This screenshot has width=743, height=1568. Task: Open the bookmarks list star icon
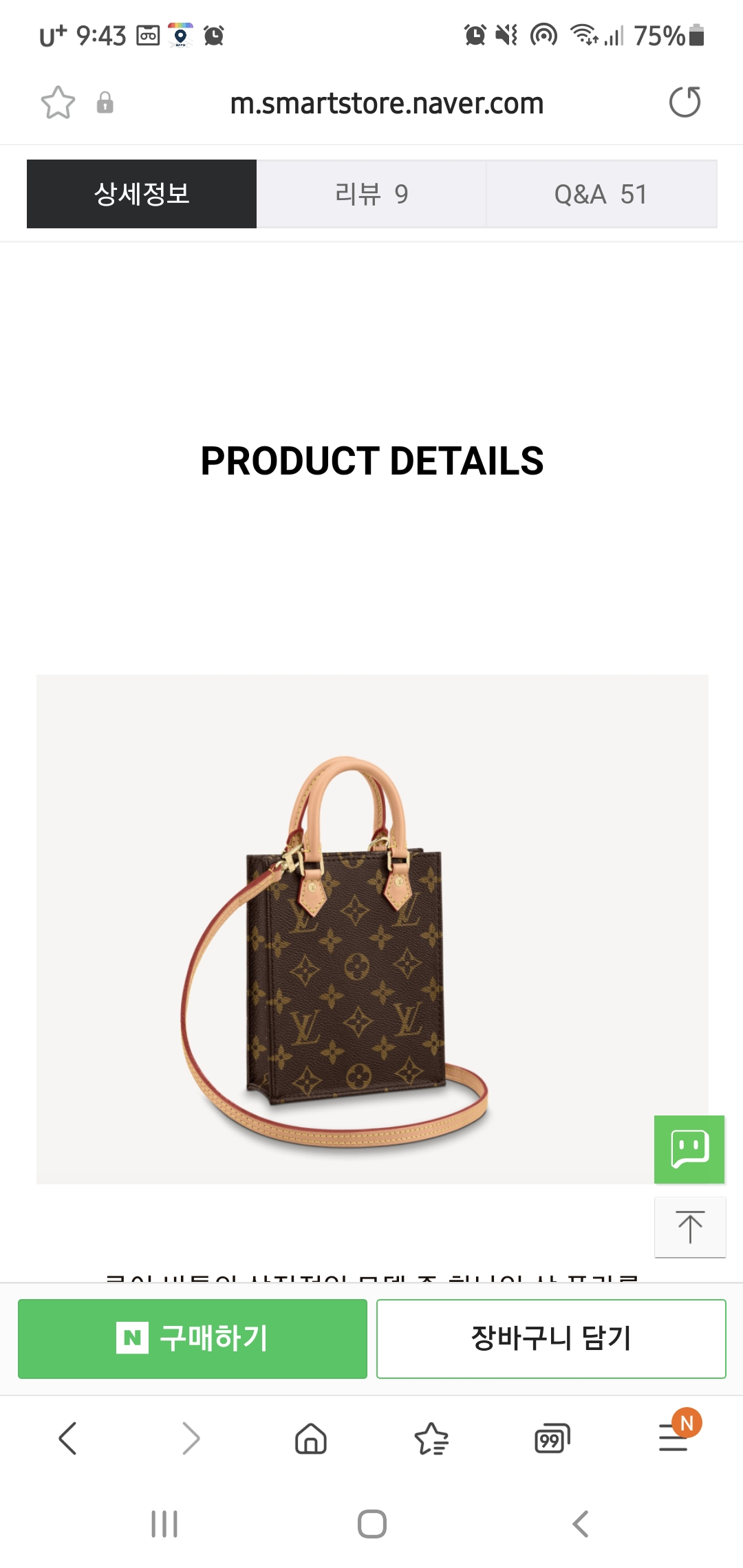431,1438
